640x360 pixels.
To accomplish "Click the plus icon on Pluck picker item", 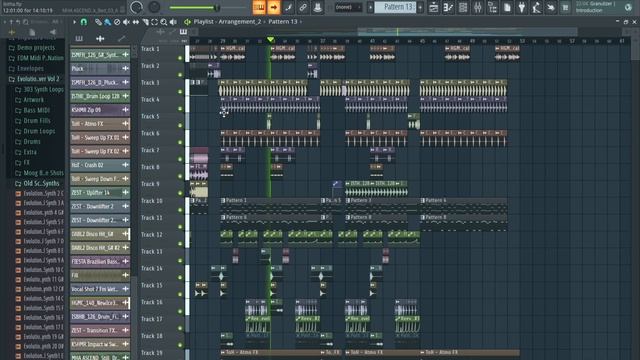I will pos(125,69).
